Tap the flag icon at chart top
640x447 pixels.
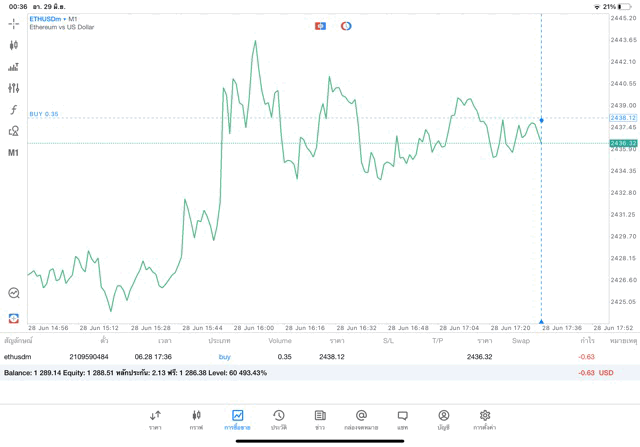coord(320,25)
